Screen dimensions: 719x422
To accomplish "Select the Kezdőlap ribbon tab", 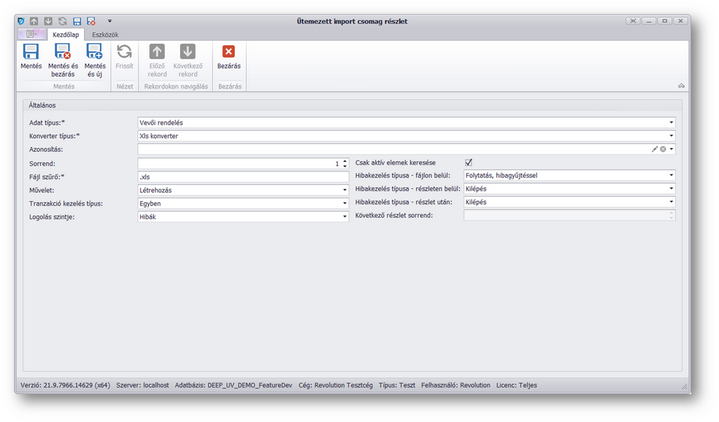I will (65, 34).
